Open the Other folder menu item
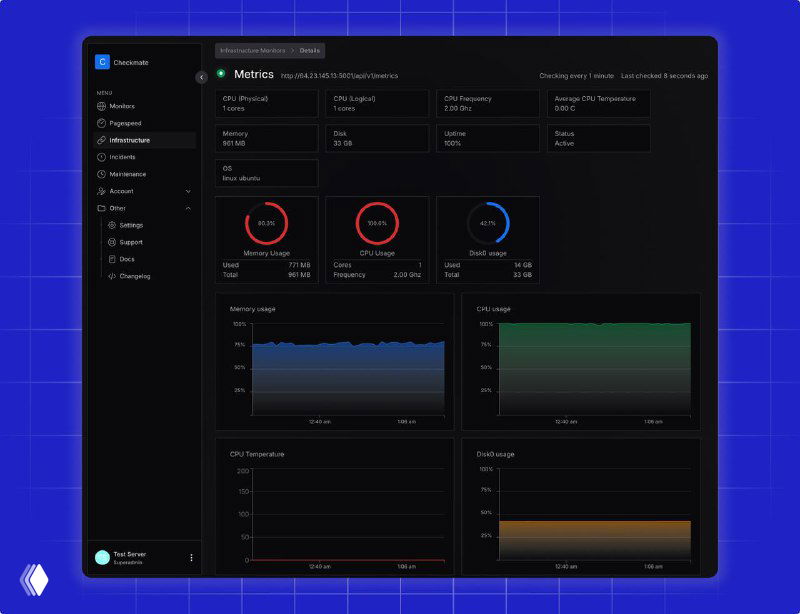800x614 pixels. (x=117, y=208)
